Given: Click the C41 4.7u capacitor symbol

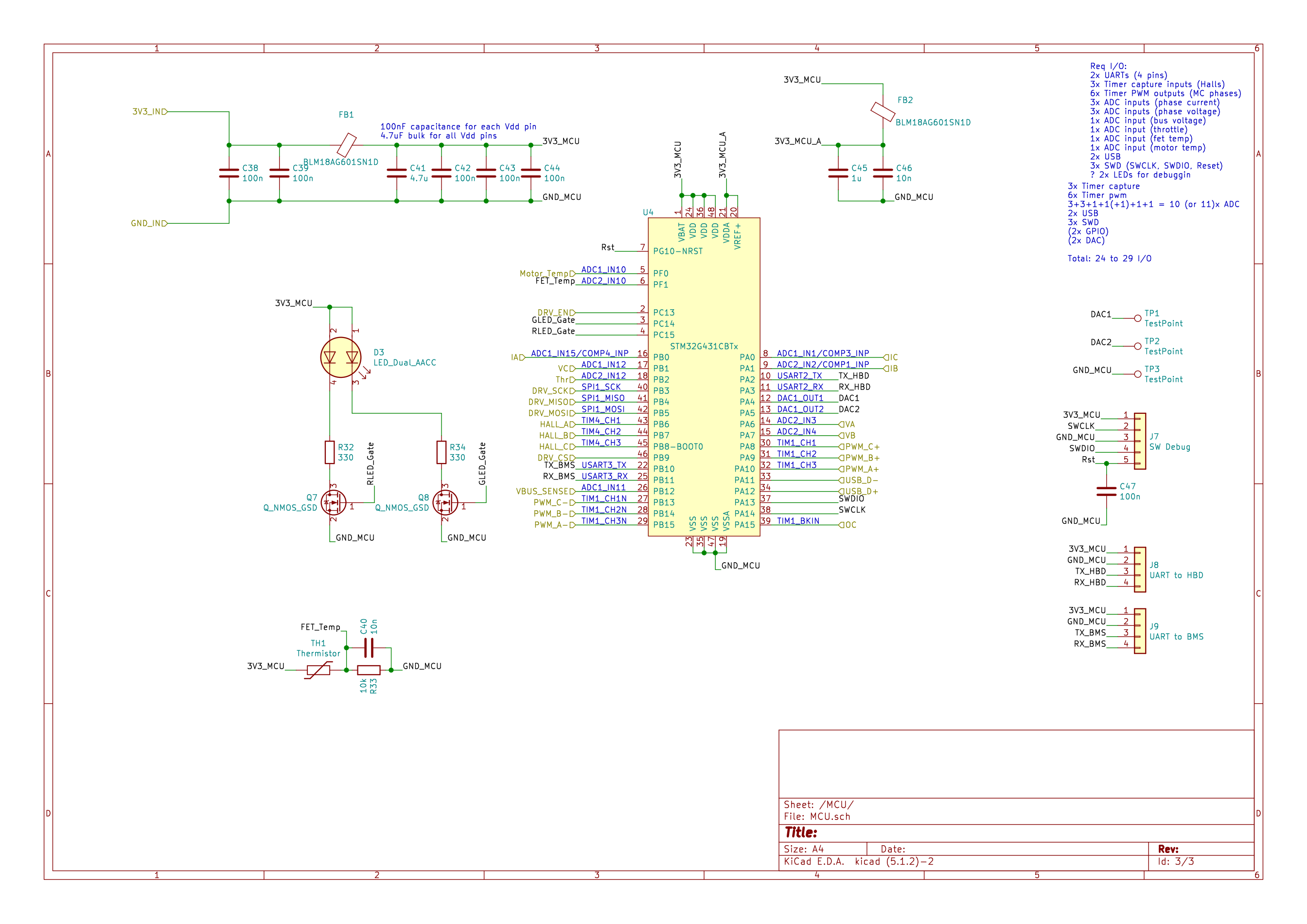Looking at the screenshot, I should tap(397, 173).
